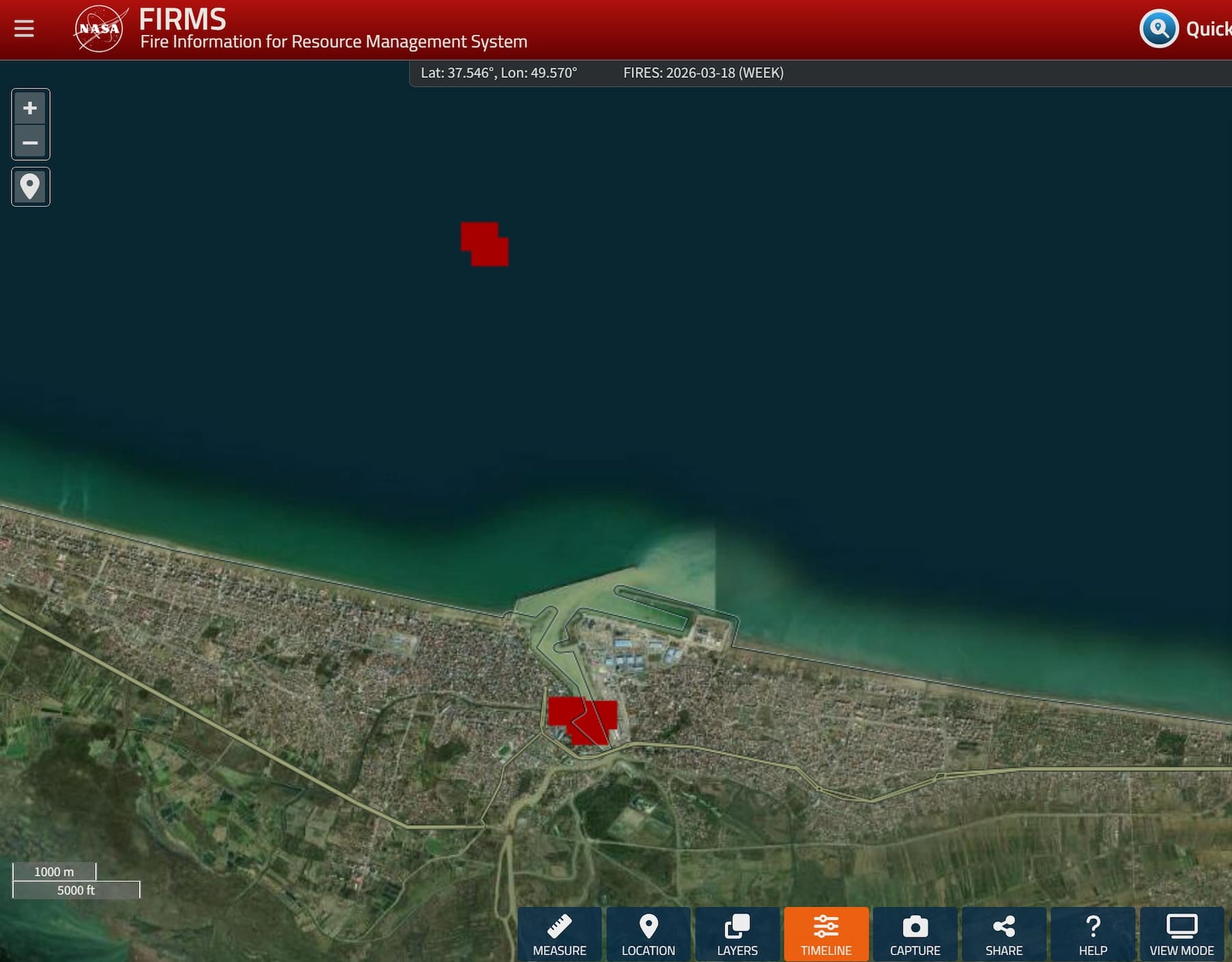
Task: Open Help from the bottom toolbar
Action: pyautogui.click(x=1093, y=934)
